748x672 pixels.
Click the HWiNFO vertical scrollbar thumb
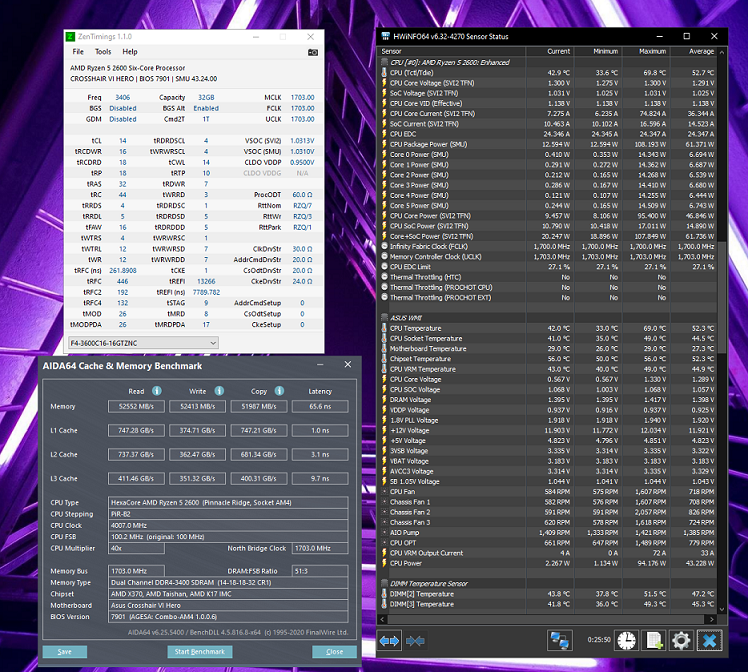[722, 296]
